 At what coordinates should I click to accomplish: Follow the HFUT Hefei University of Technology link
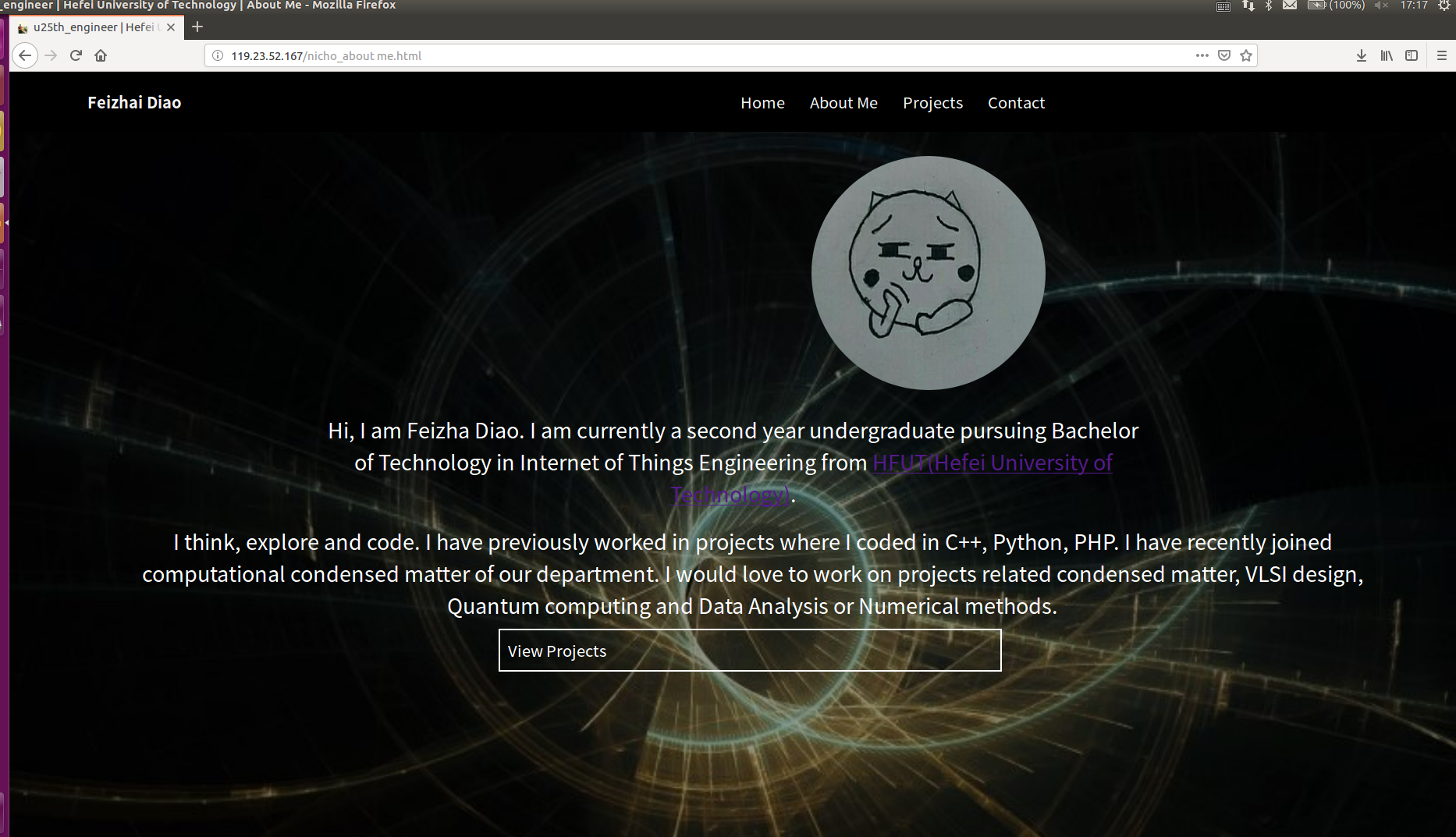click(993, 463)
